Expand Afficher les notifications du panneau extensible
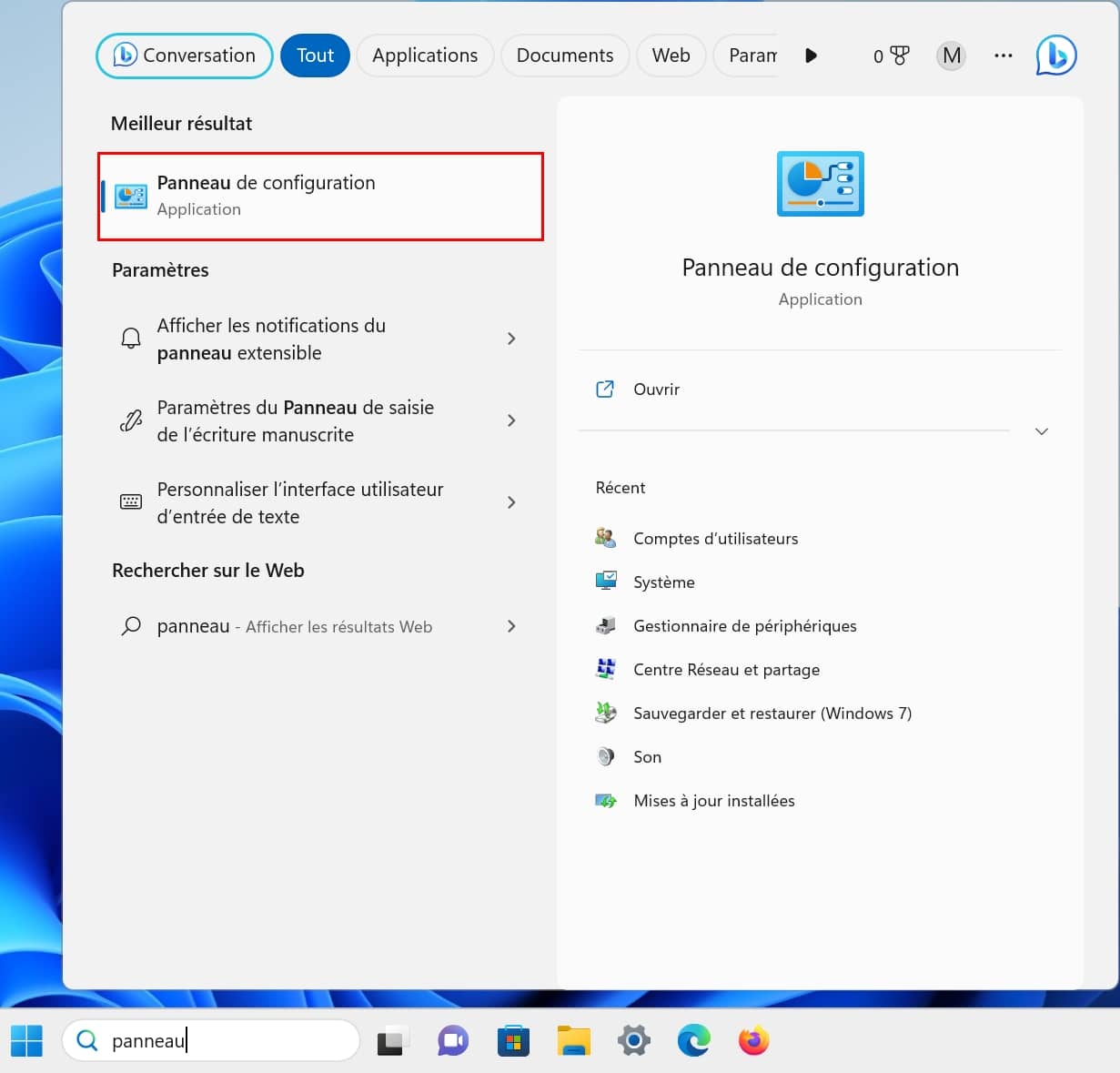Screen dimensions: 1120x1073 (511, 339)
